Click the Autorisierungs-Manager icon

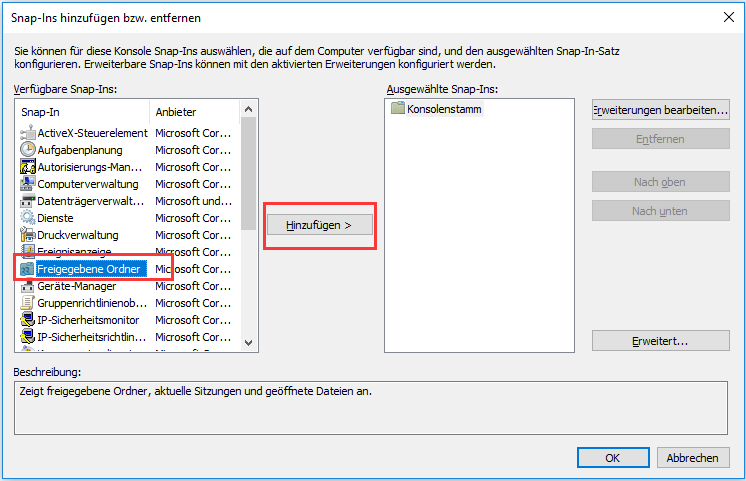(x=28, y=167)
